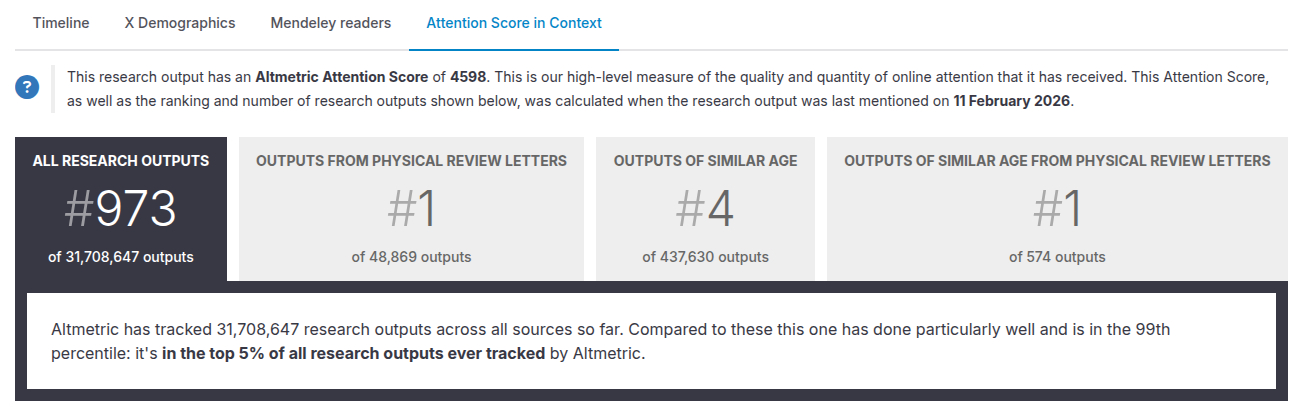The image size is (1298, 420).
Task: Click the date 11 February 2026
Action: pos(1011,101)
